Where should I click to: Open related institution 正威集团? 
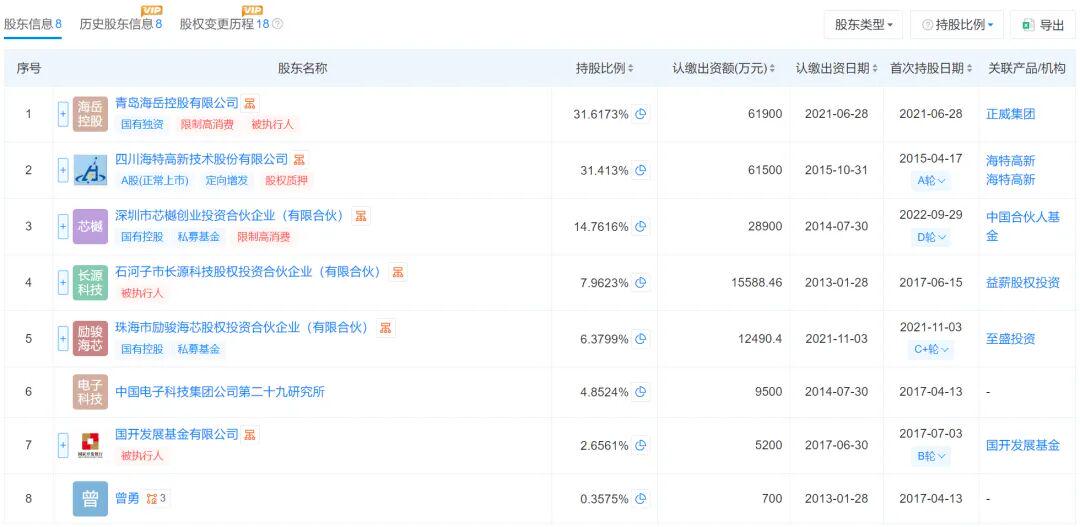pos(1010,114)
